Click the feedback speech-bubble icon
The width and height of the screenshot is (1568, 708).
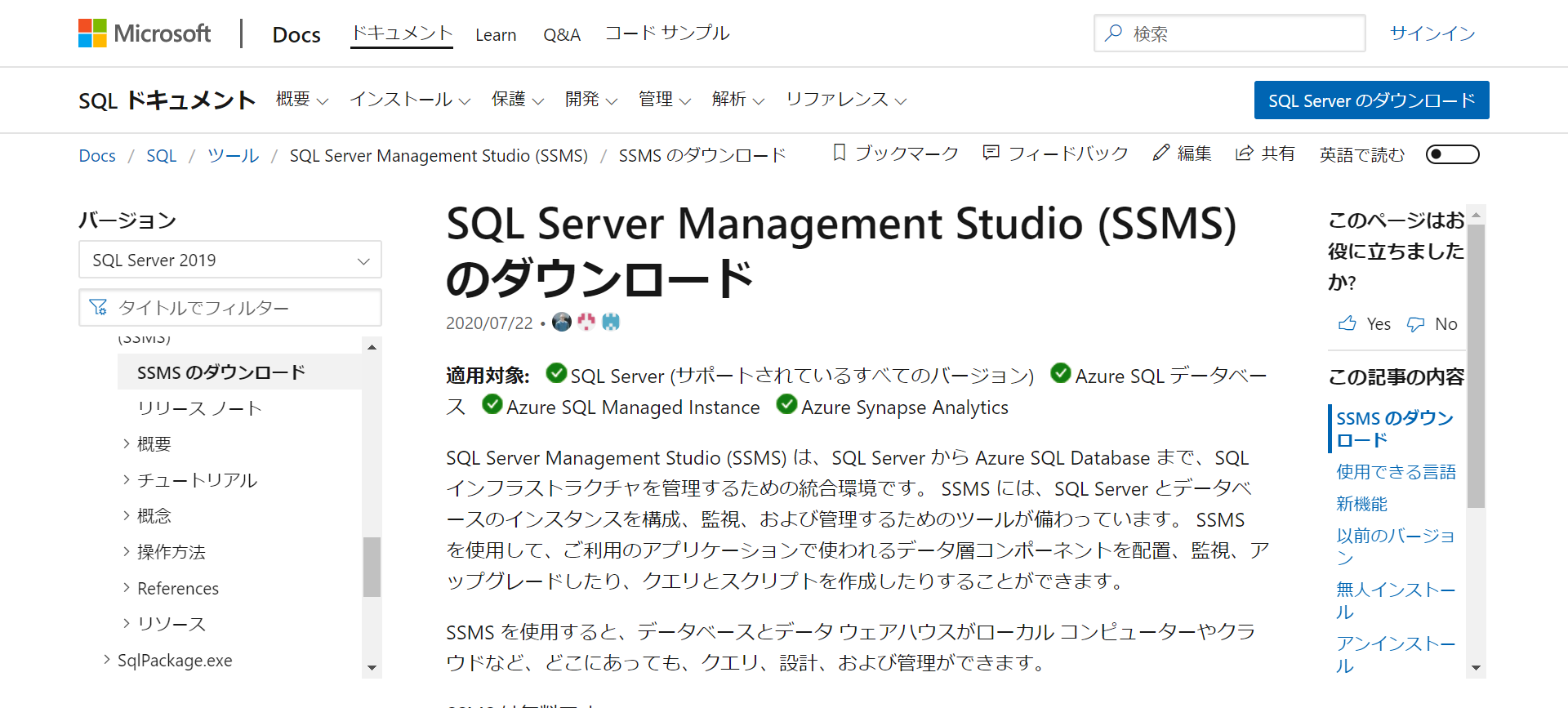991,153
